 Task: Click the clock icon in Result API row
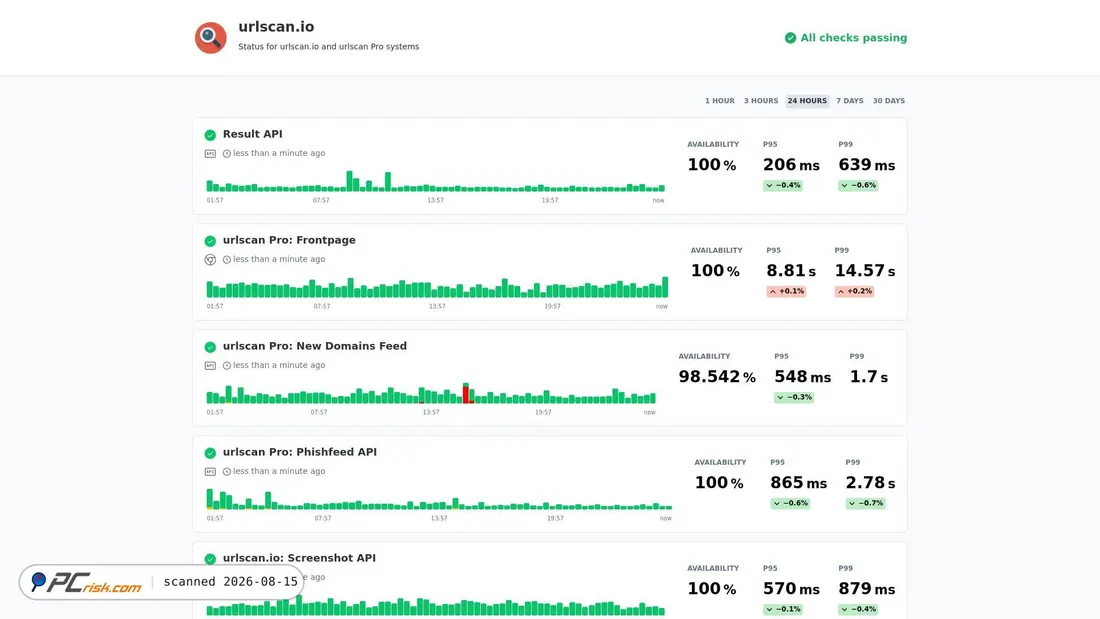[227, 154]
